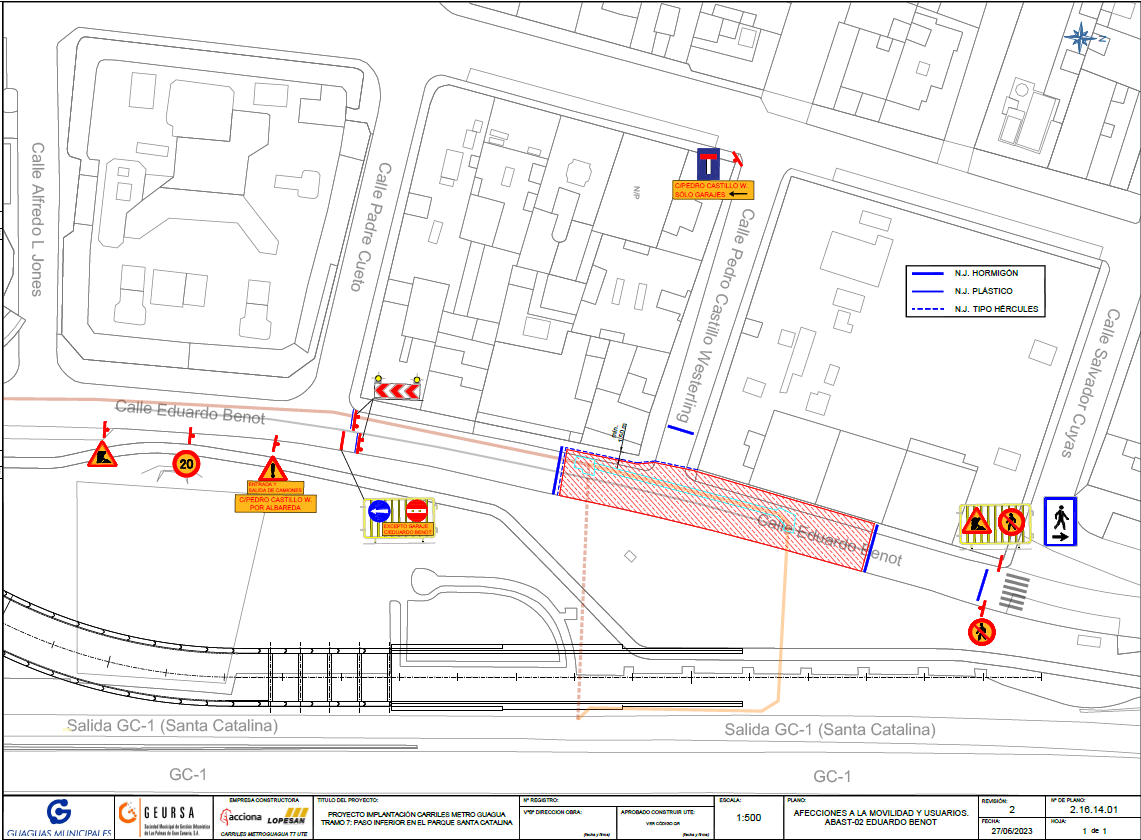The height and width of the screenshot is (840, 1141).
Task: Click the north compass rose symbol
Action: click(1081, 38)
